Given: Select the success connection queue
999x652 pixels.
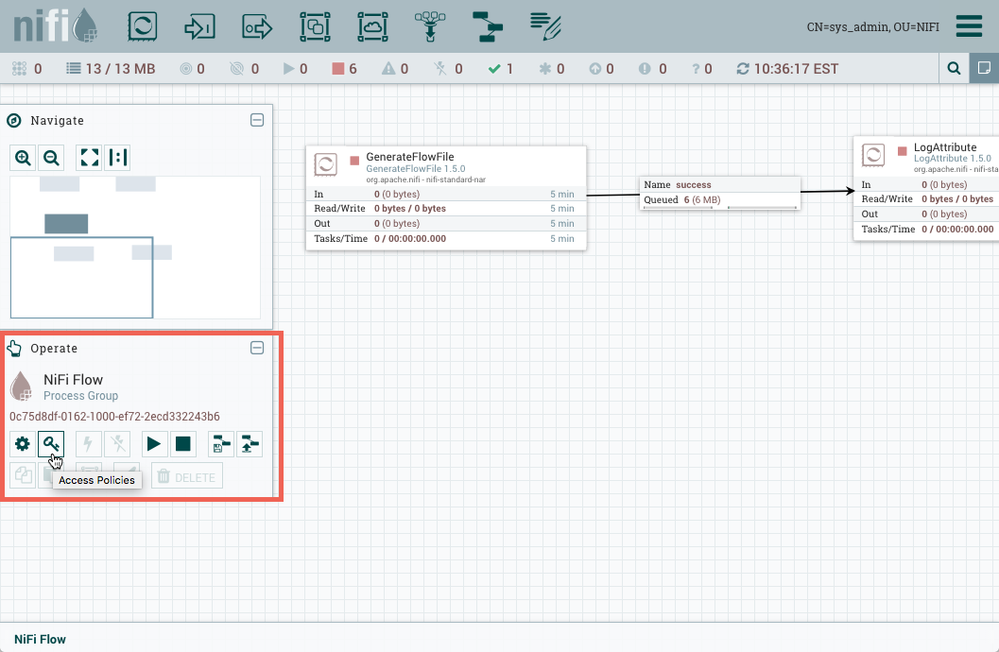Looking at the screenshot, I should (x=720, y=193).
